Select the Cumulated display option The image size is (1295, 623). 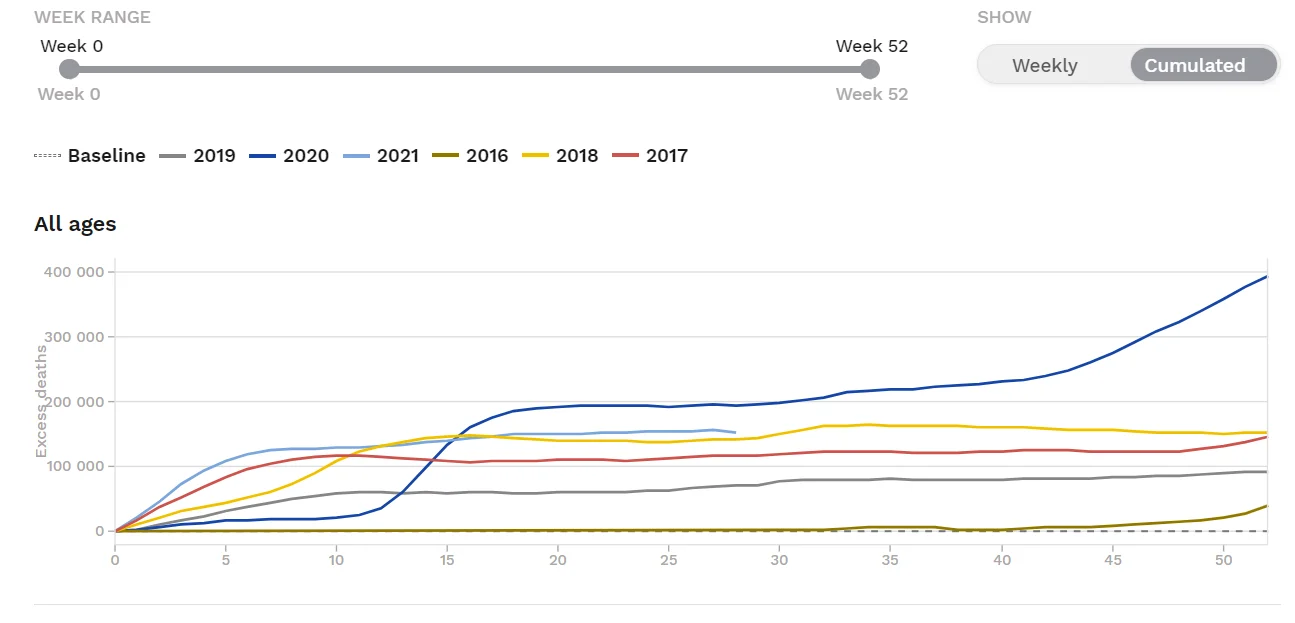(x=1194, y=66)
